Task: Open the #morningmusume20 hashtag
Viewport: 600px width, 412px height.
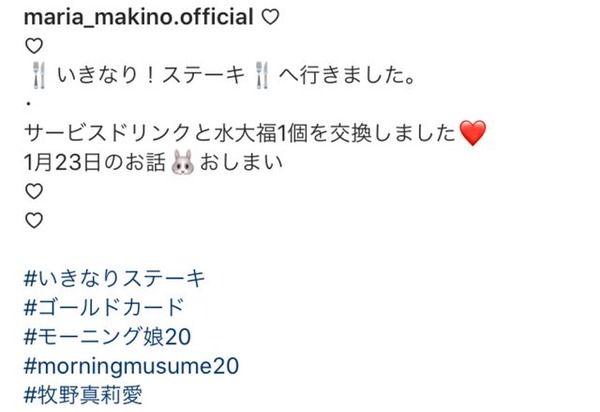Action: (131, 366)
